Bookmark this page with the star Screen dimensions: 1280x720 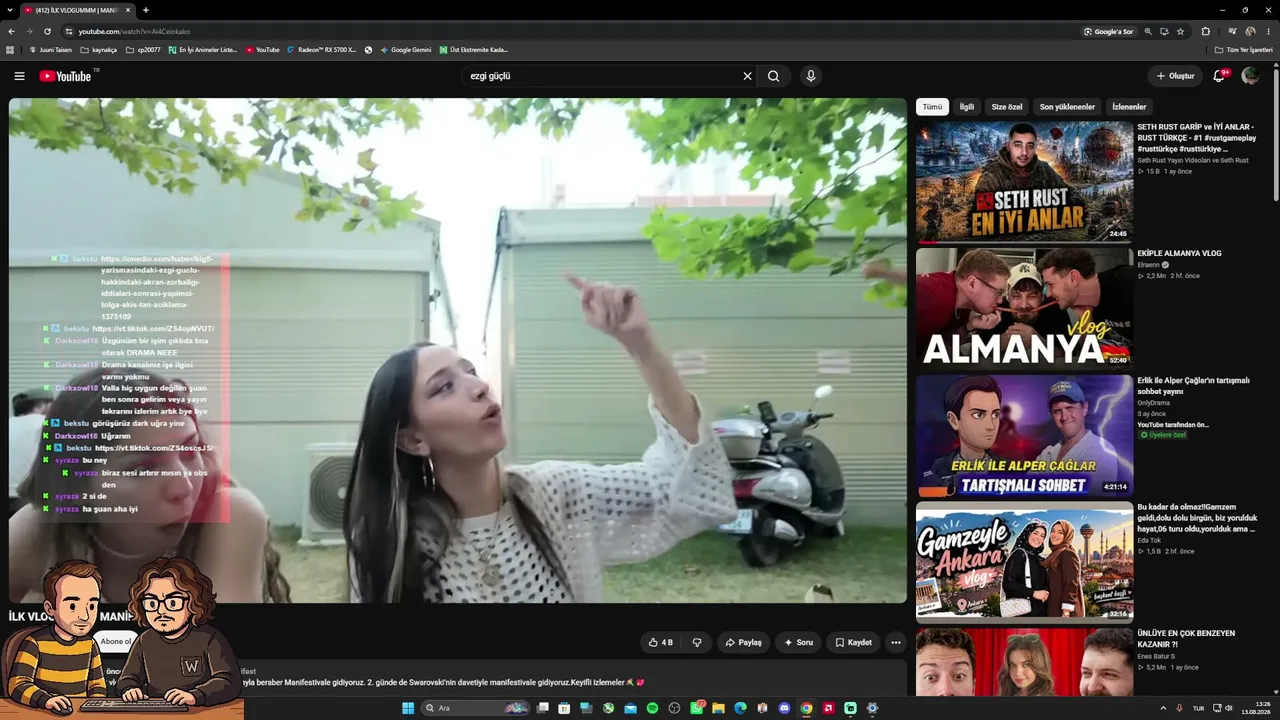coord(1181,31)
